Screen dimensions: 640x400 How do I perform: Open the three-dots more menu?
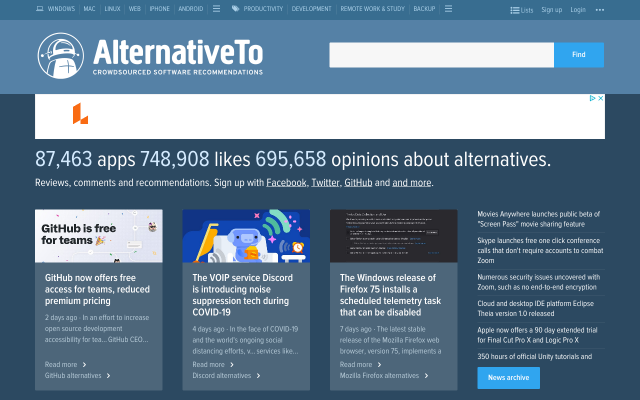(x=600, y=10)
